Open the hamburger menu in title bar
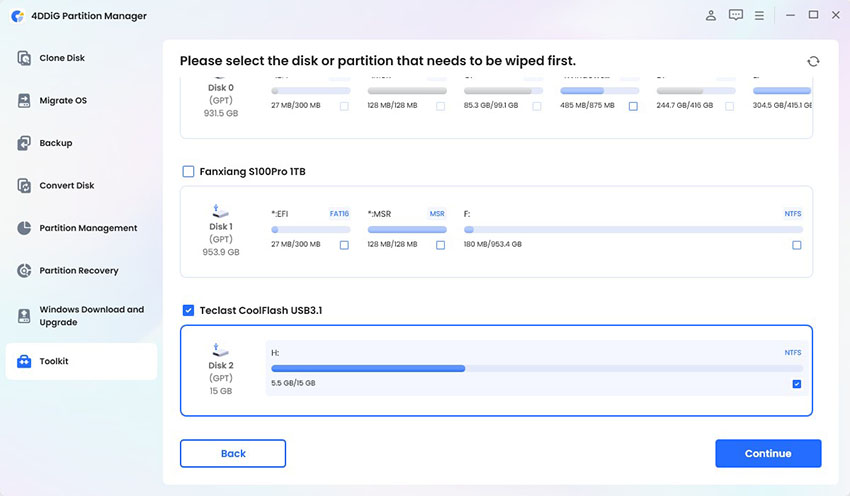850x496 pixels. [760, 16]
